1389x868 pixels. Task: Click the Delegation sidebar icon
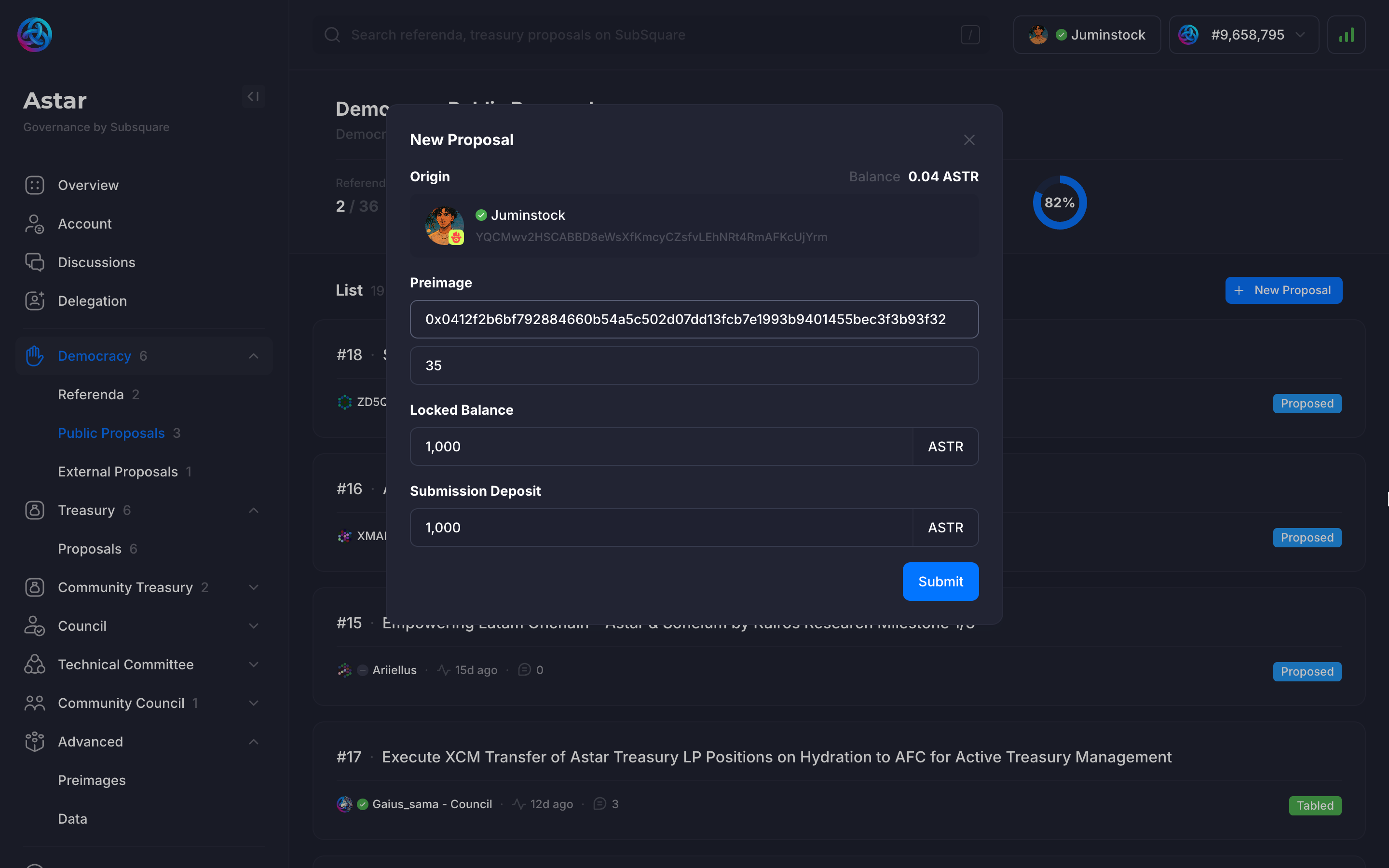coord(34,301)
